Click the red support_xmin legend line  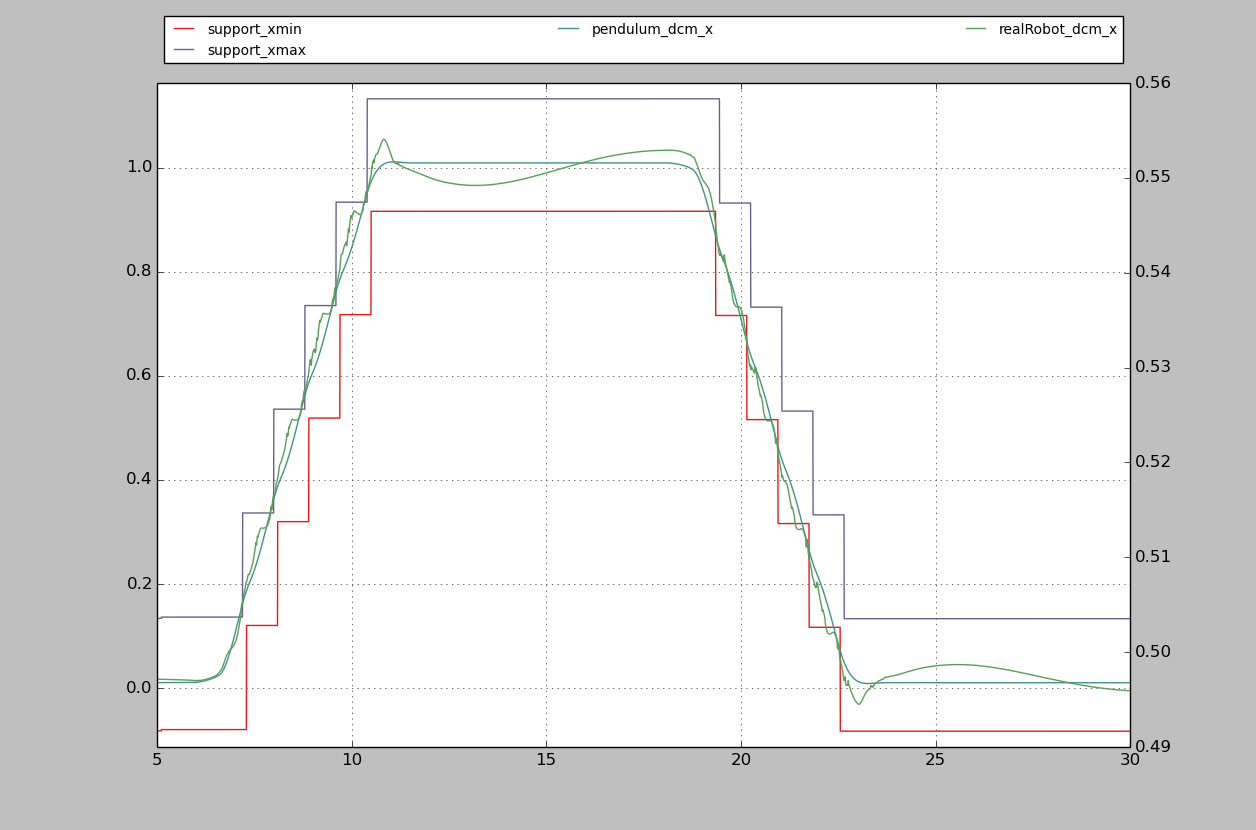point(184,30)
